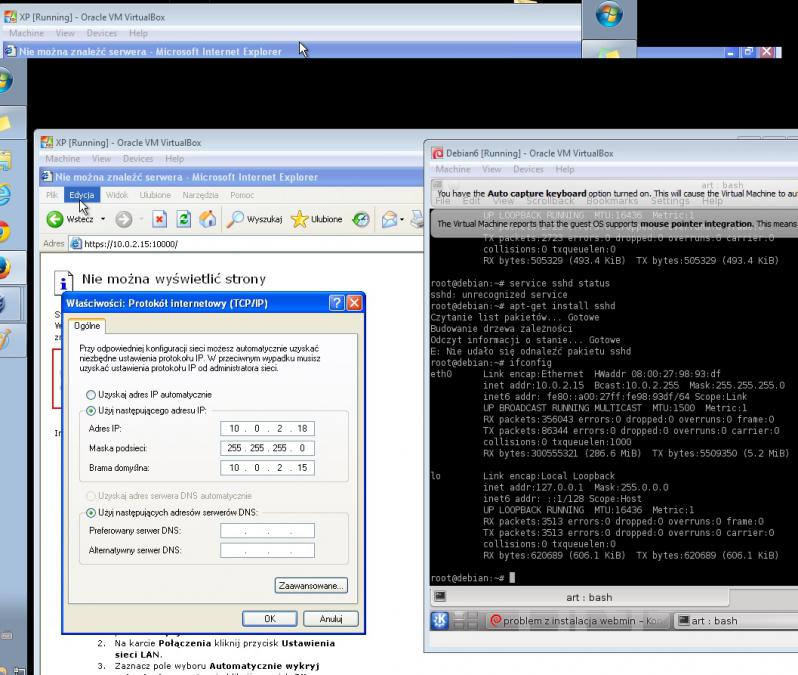Click the Preferowany serwer DNS field
The image size is (798, 675).
coord(267,531)
